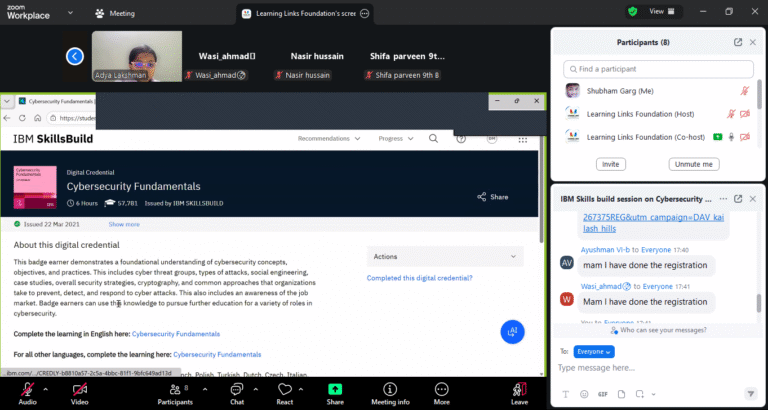
Task: Click the attach file icon in chat
Action: [621, 394]
